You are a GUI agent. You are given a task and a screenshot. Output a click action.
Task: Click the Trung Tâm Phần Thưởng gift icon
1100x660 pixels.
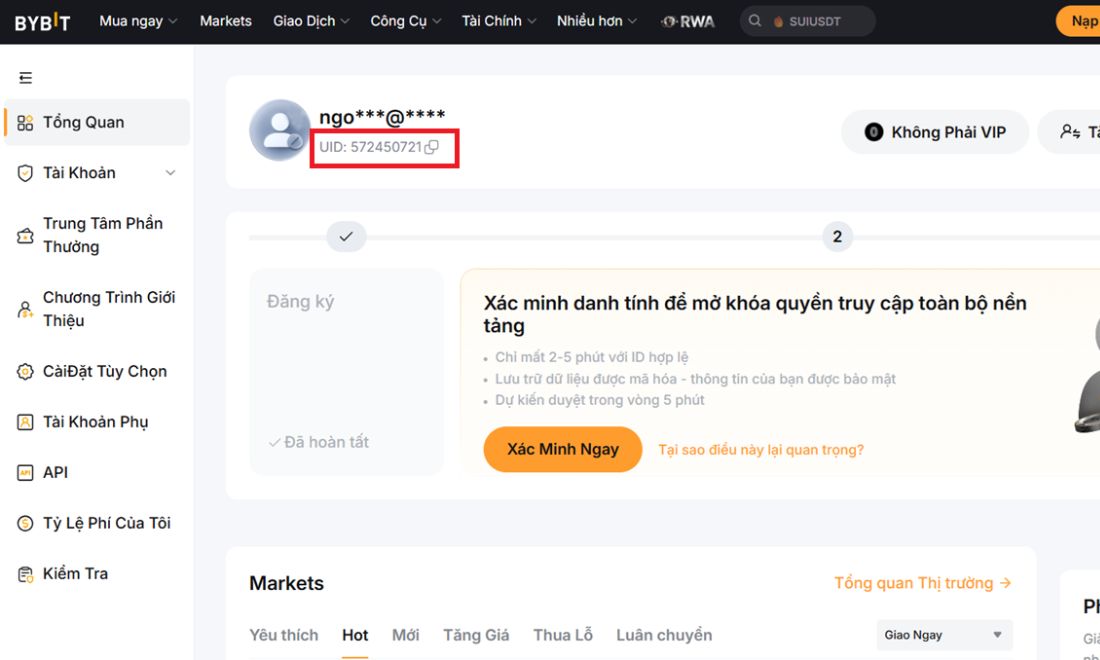pyautogui.click(x=25, y=236)
